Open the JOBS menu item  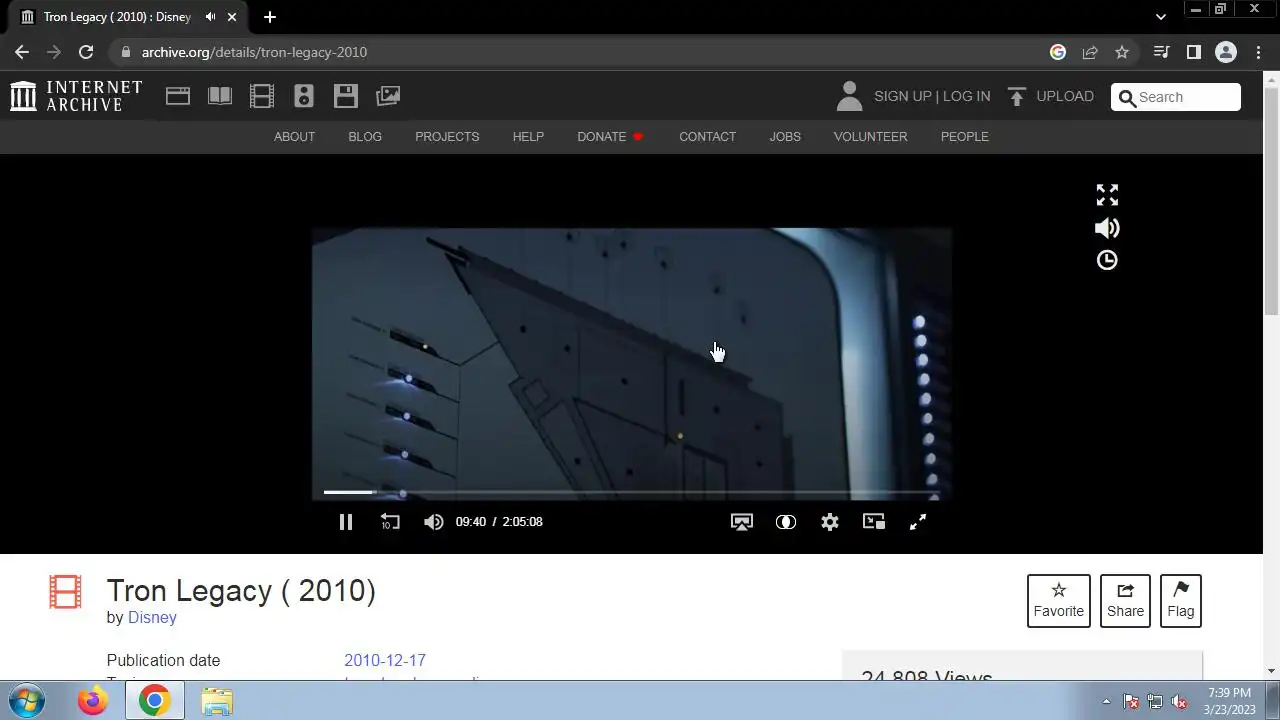(785, 136)
